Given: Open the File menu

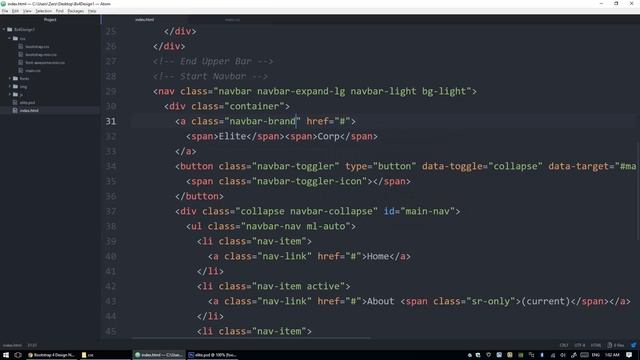Looking at the screenshot, I should click(x=5, y=11).
